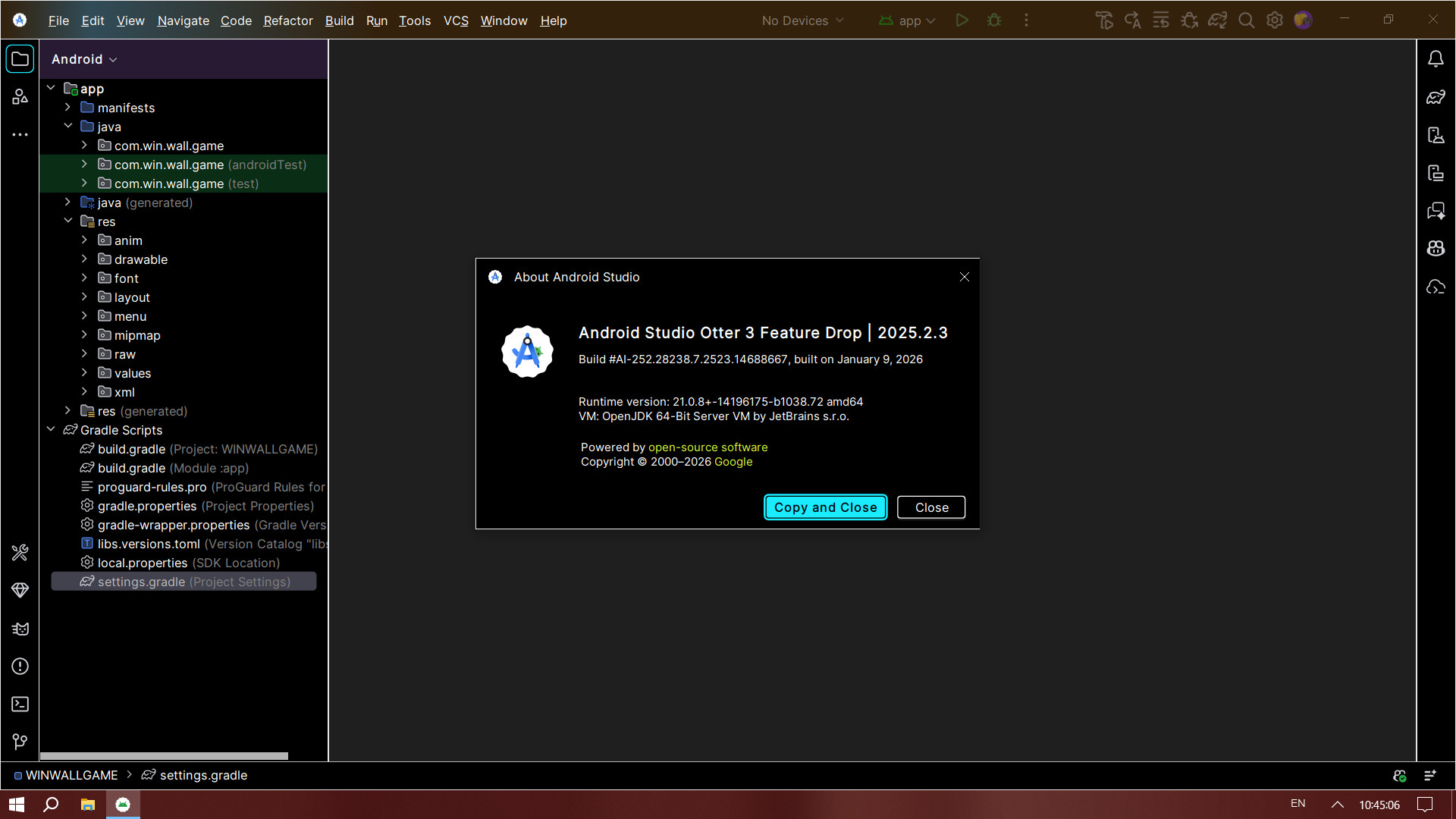Open Search Everywhere magnifier icon
The width and height of the screenshot is (1456, 819).
(1247, 20)
